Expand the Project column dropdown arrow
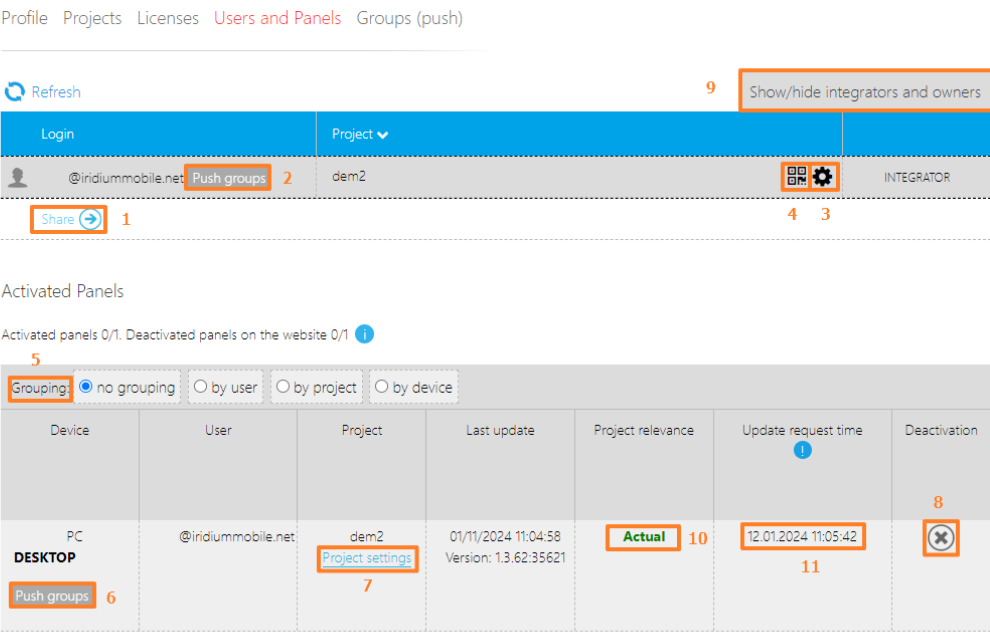990x633 pixels. coord(382,135)
